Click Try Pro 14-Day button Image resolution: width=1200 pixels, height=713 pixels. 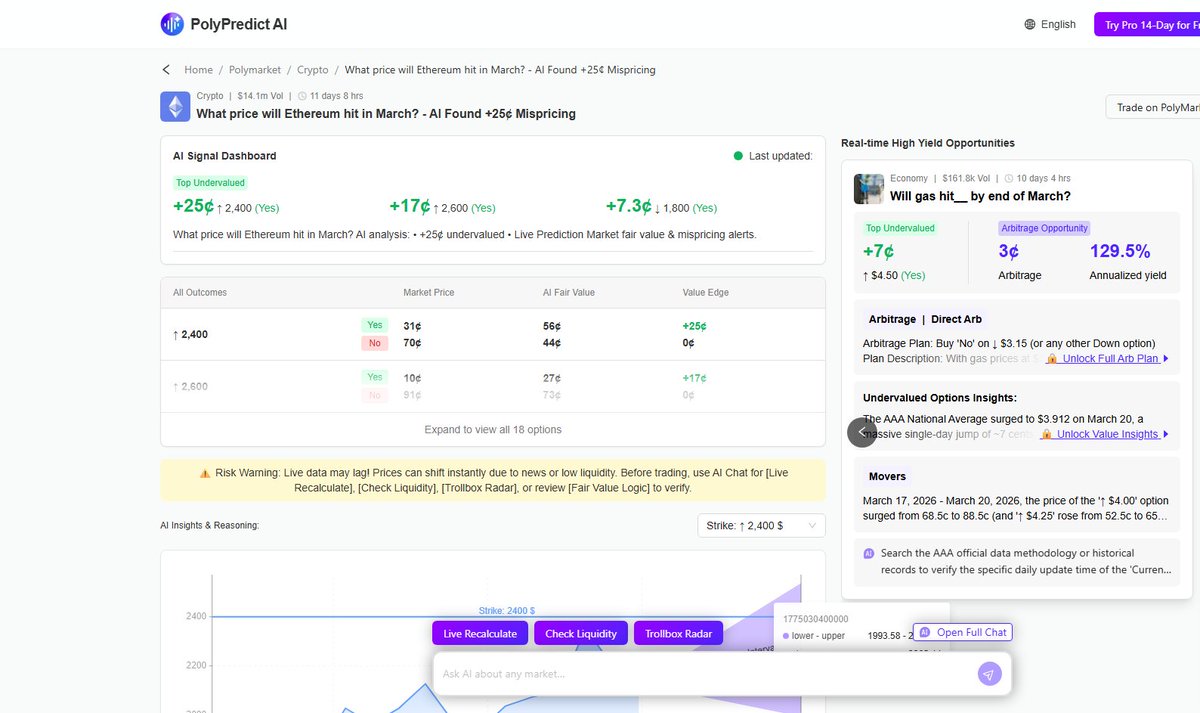pyautogui.click(x=1147, y=24)
